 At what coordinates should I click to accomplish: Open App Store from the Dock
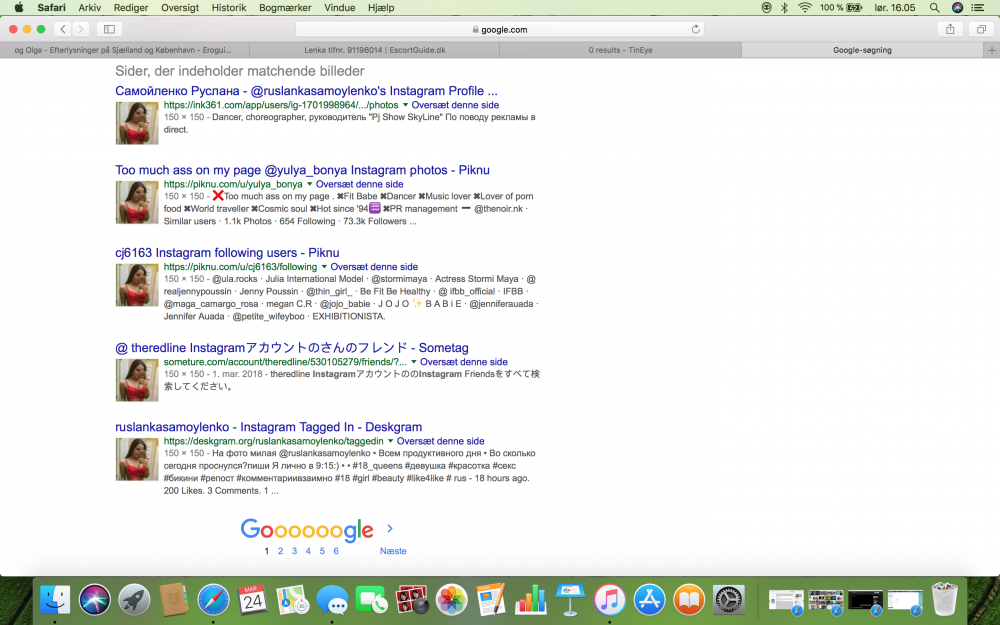[649, 600]
